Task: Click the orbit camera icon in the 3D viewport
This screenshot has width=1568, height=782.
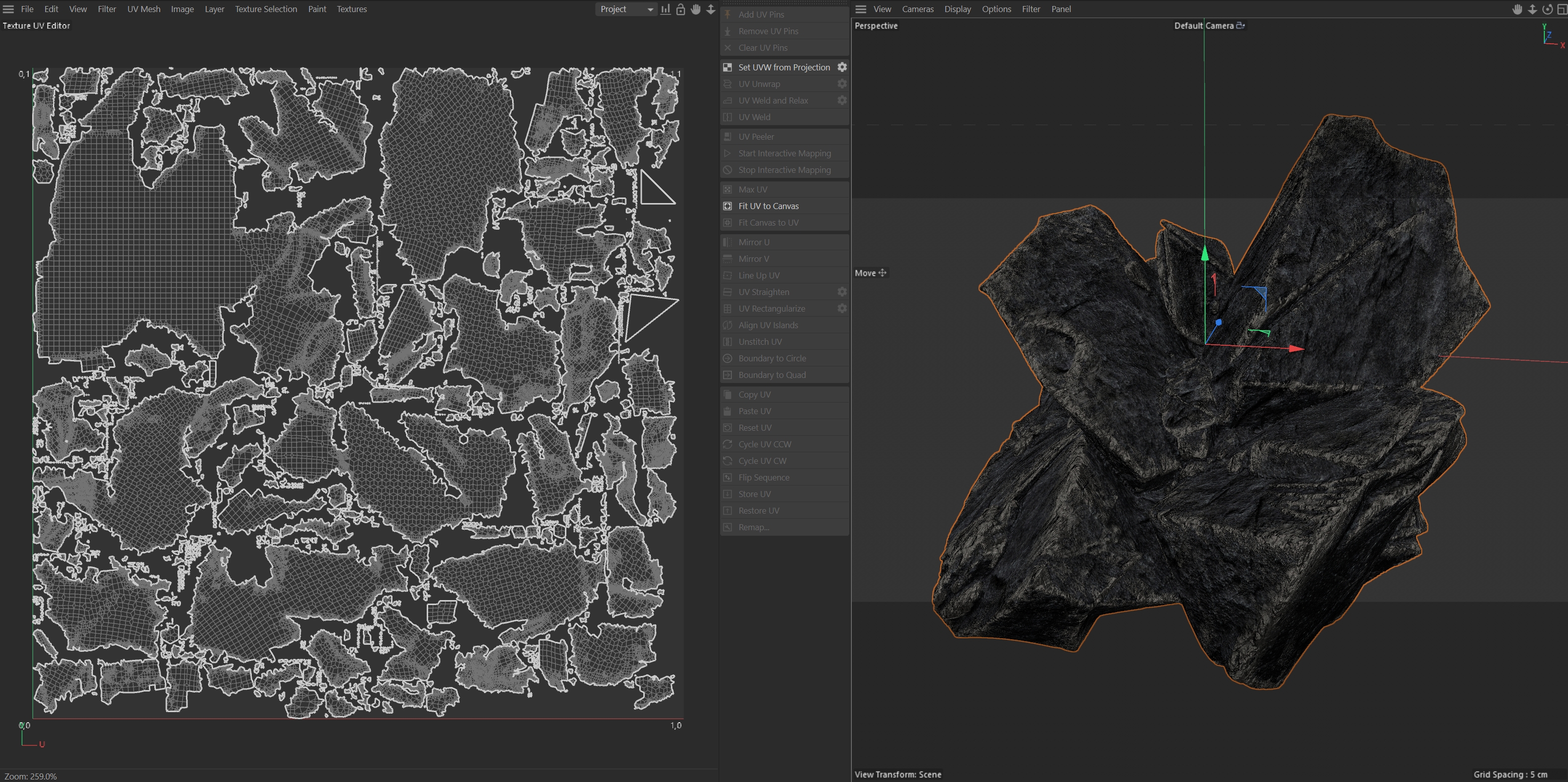Action: click(x=1547, y=9)
